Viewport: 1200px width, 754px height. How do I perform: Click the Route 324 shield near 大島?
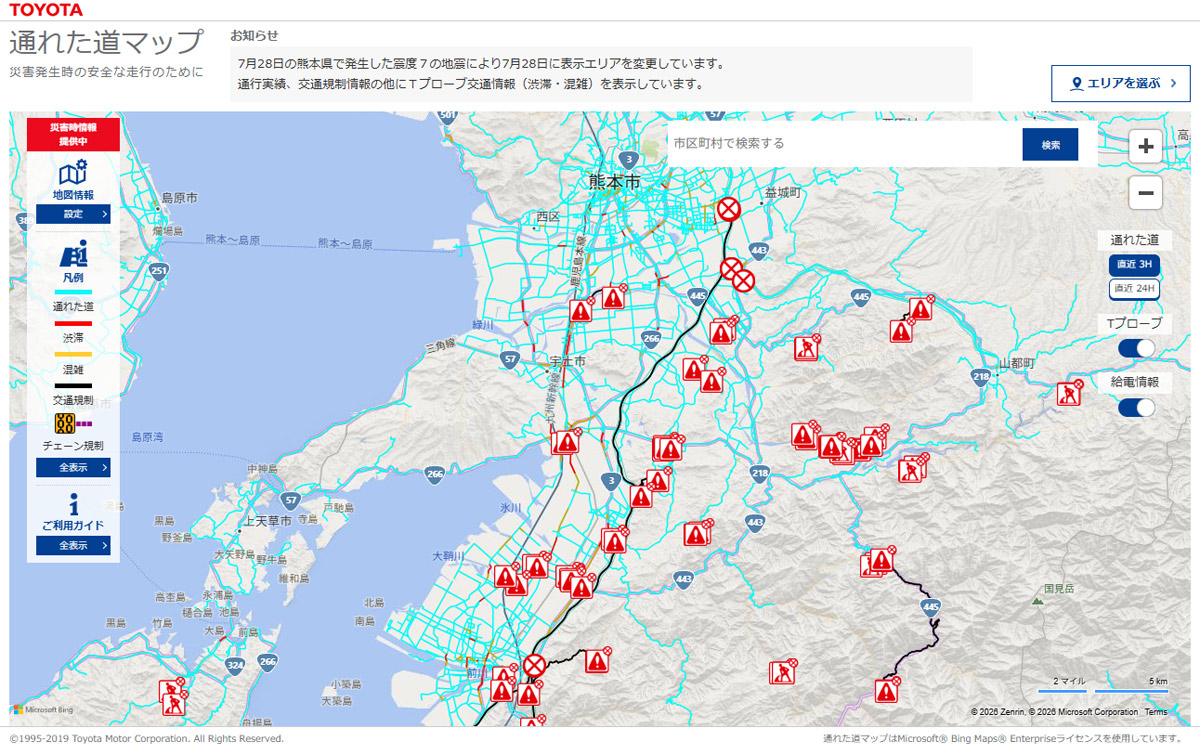click(x=236, y=664)
